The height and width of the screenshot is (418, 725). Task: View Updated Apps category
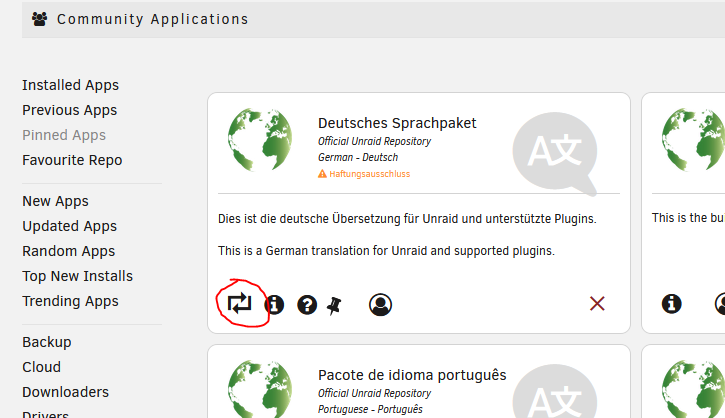click(69, 226)
